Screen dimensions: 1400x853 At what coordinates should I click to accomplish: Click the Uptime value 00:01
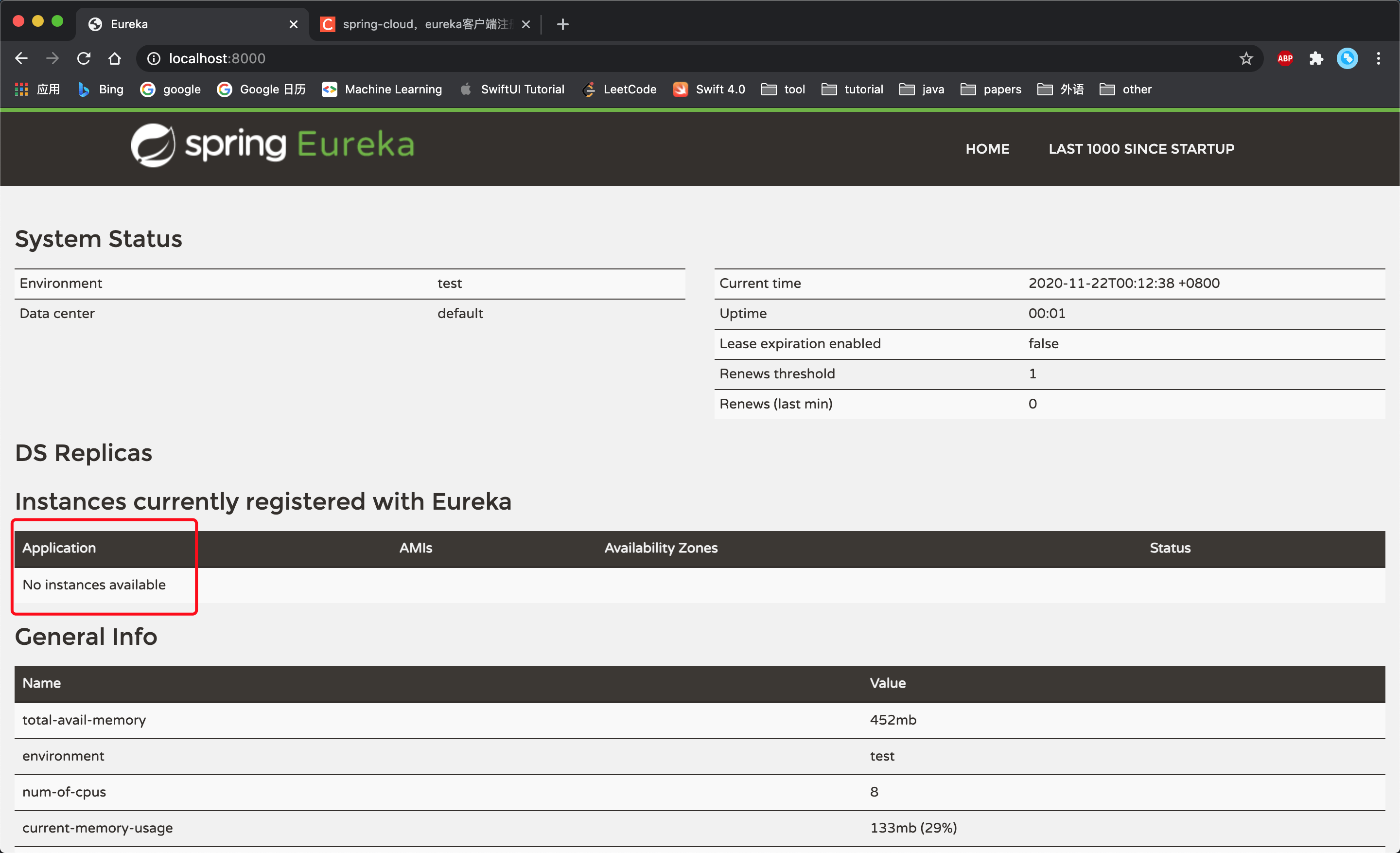(x=1047, y=313)
